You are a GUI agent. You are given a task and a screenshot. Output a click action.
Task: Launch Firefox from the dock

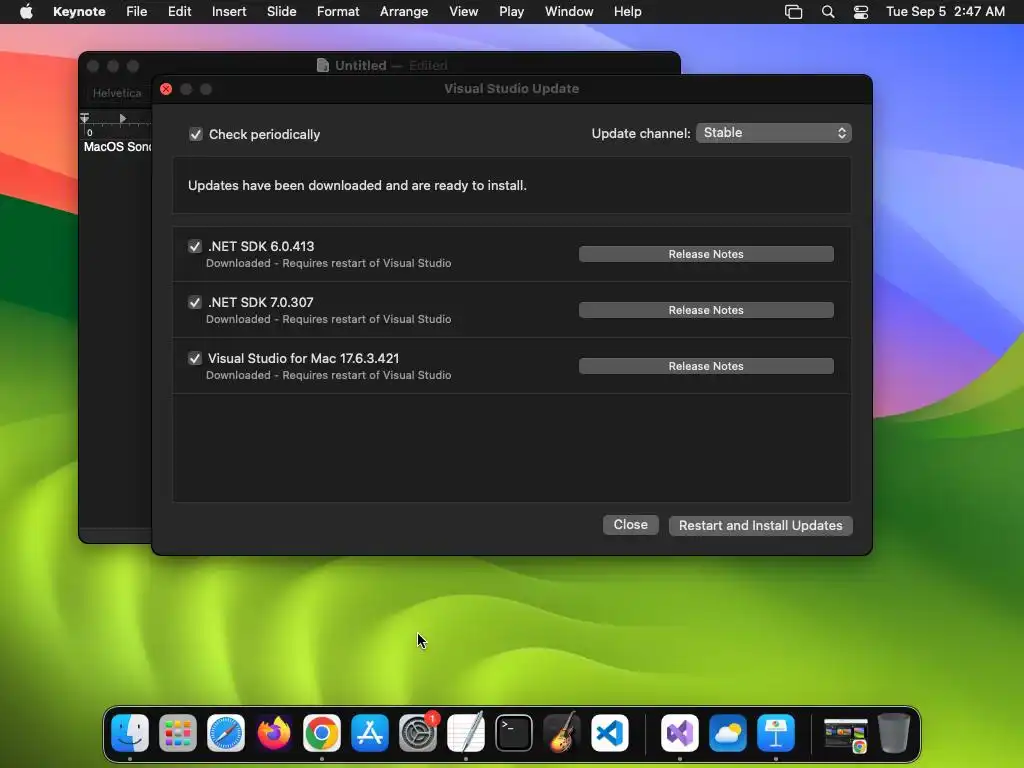274,733
